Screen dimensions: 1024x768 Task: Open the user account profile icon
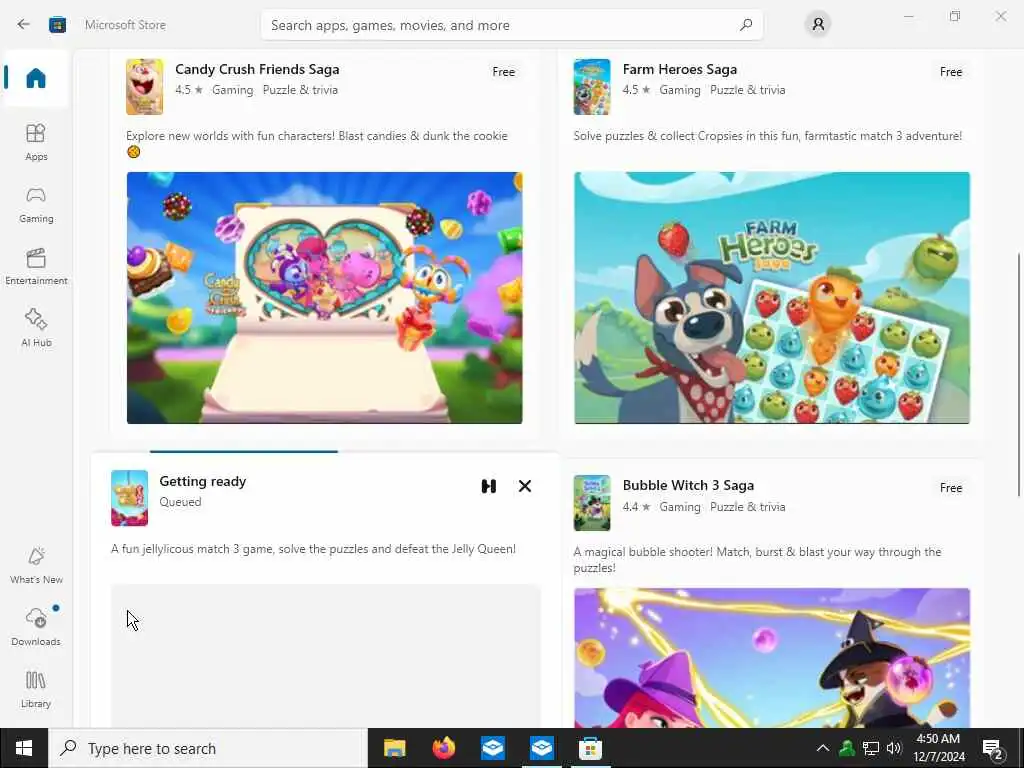click(818, 25)
